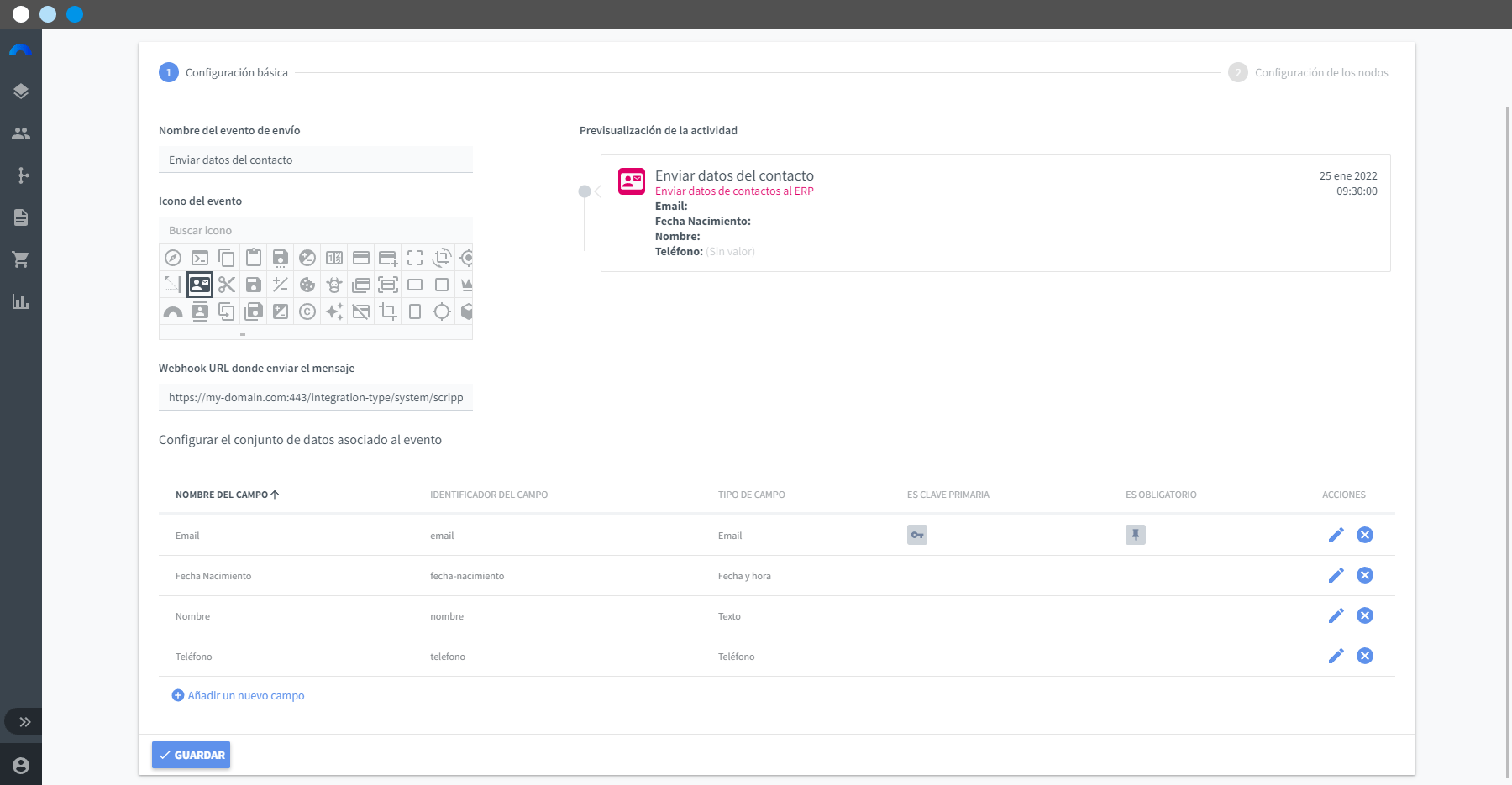The width and height of the screenshot is (1512, 785).
Task: Select the add-card icon with plus sign
Action: [x=388, y=258]
